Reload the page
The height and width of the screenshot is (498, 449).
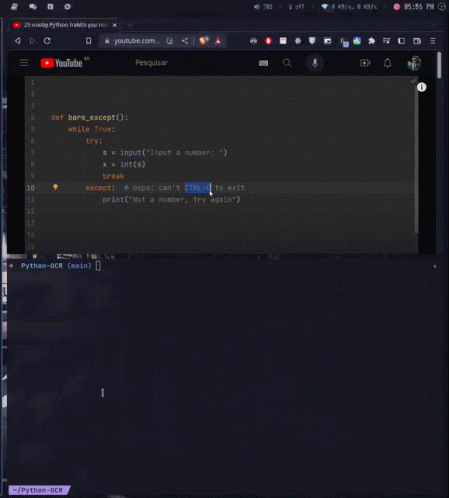click(47, 41)
